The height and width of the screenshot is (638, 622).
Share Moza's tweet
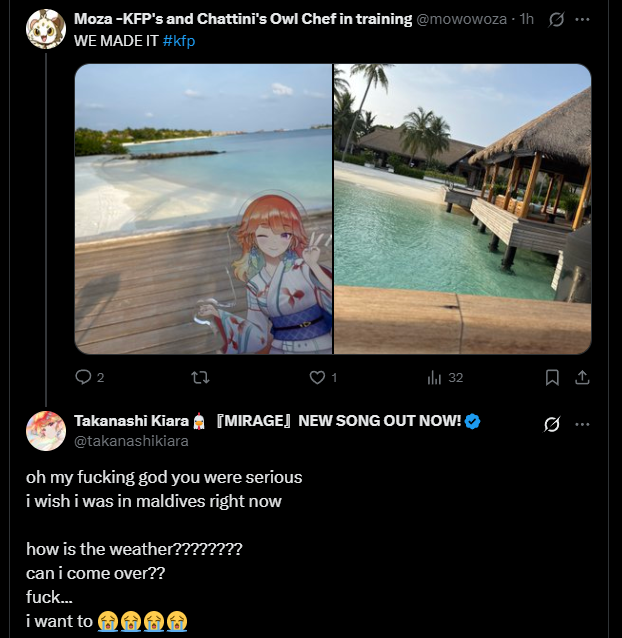(582, 377)
